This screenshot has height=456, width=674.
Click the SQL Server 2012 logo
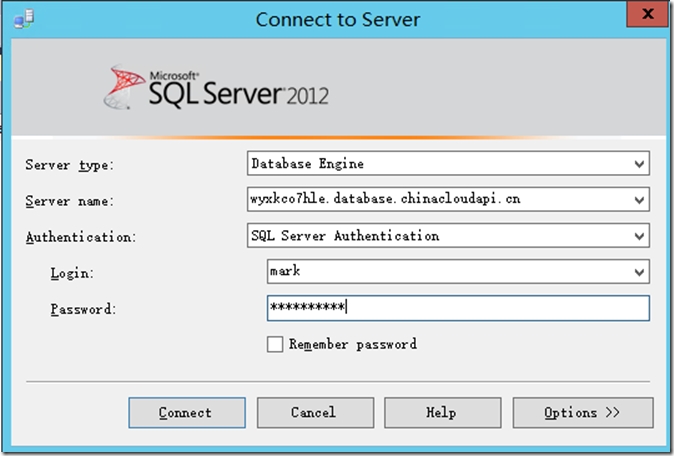pyautogui.click(x=216, y=88)
